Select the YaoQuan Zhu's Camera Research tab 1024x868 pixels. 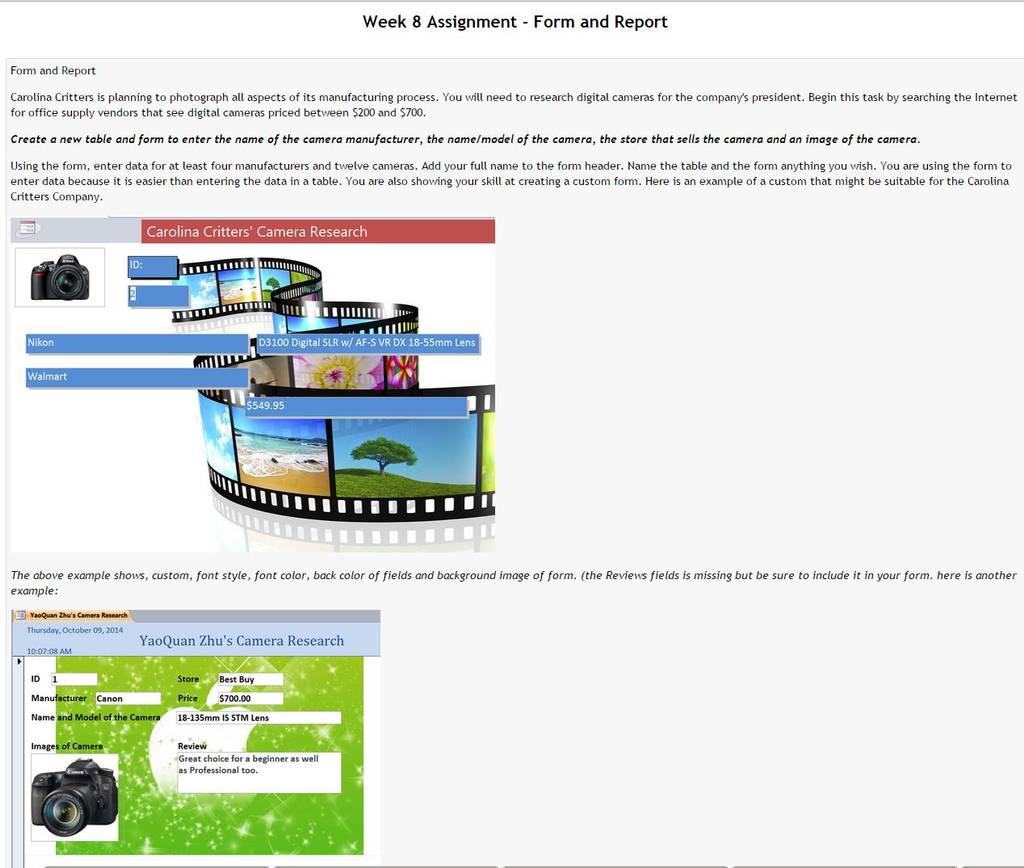72,615
